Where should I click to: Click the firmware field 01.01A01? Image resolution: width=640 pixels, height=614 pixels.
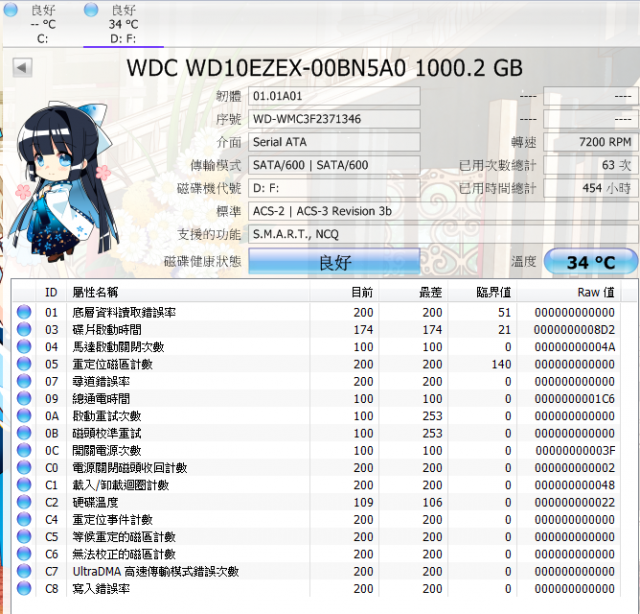click(x=334, y=96)
